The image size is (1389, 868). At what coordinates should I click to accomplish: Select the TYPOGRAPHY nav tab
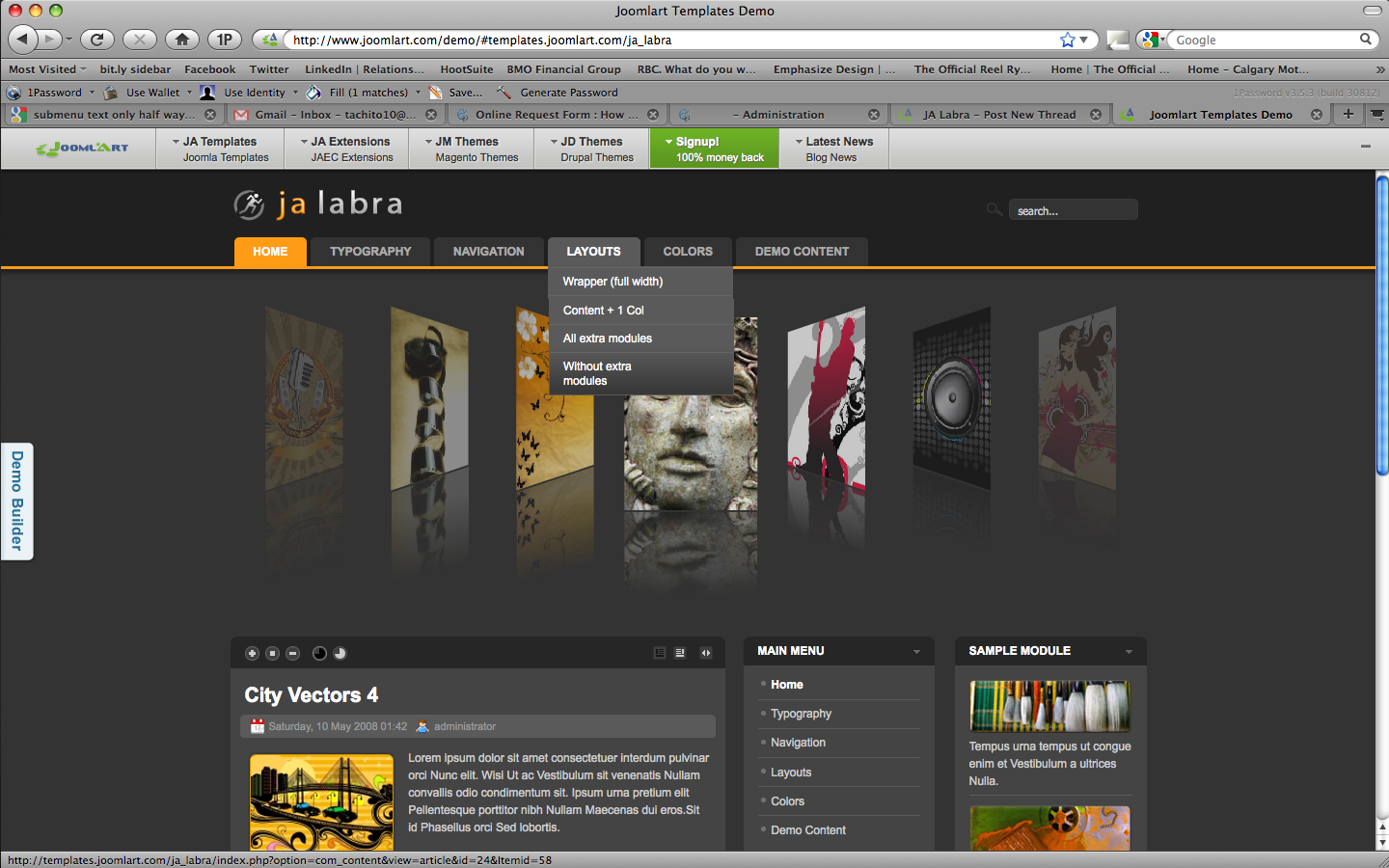[x=370, y=252]
